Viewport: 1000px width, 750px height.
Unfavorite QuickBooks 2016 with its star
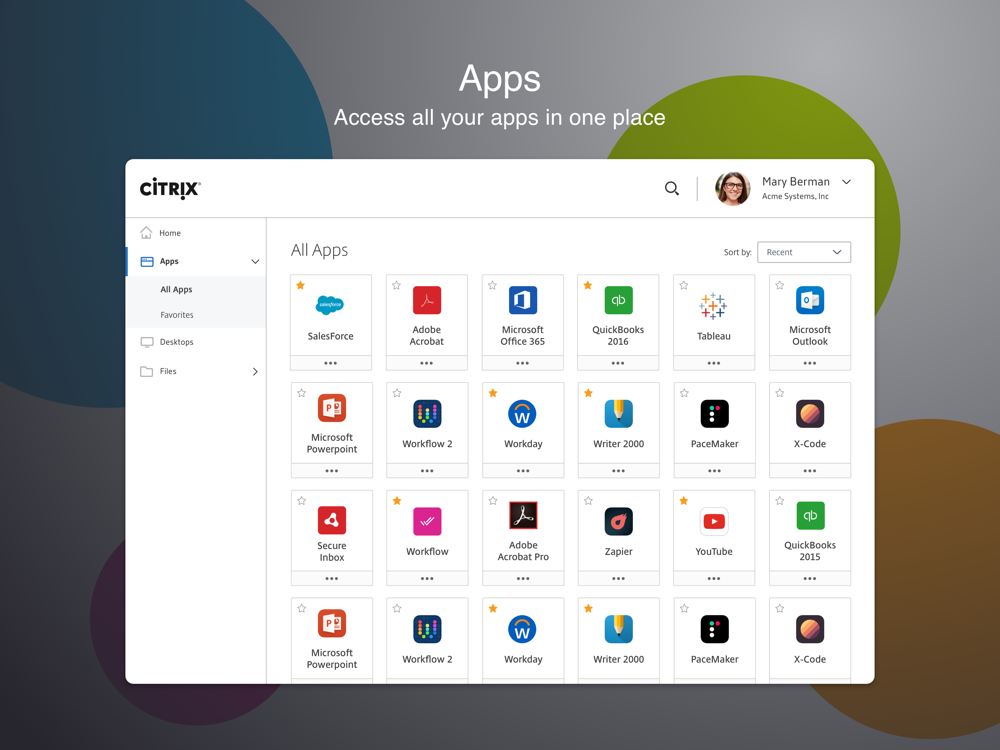[588, 285]
